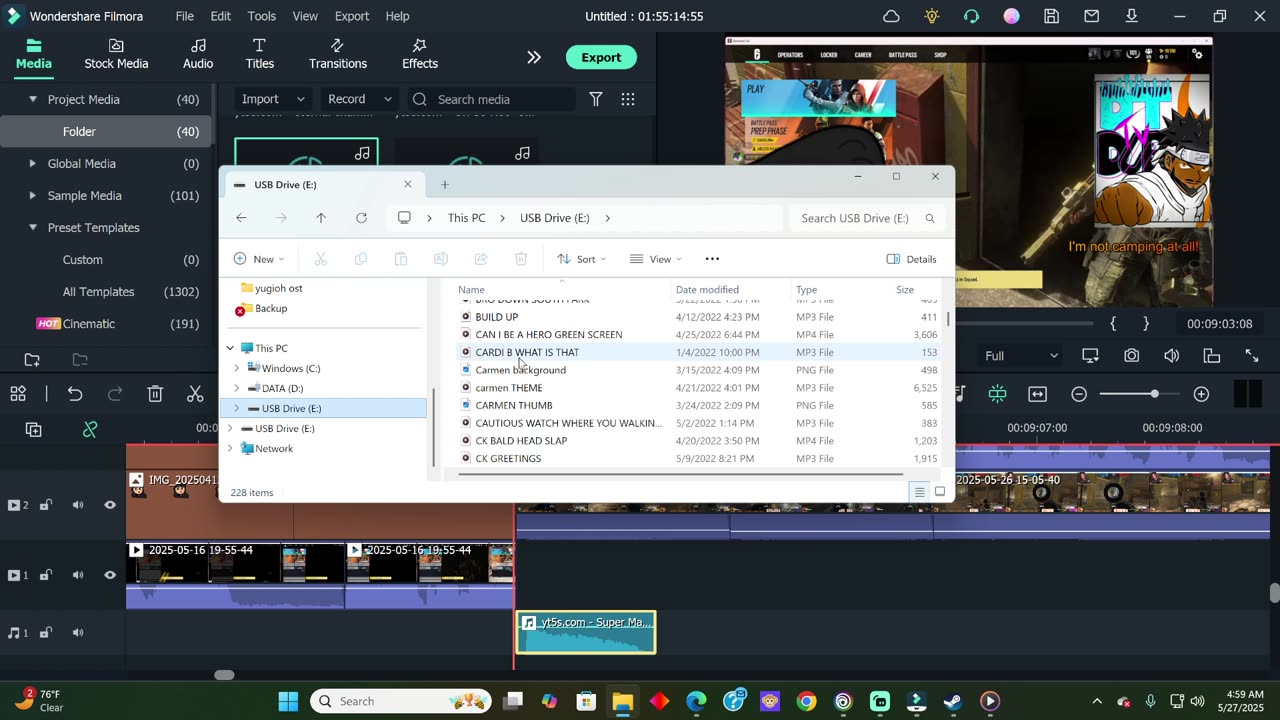The width and height of the screenshot is (1280, 720).
Task: Add a new media folder
Action: 32,359
